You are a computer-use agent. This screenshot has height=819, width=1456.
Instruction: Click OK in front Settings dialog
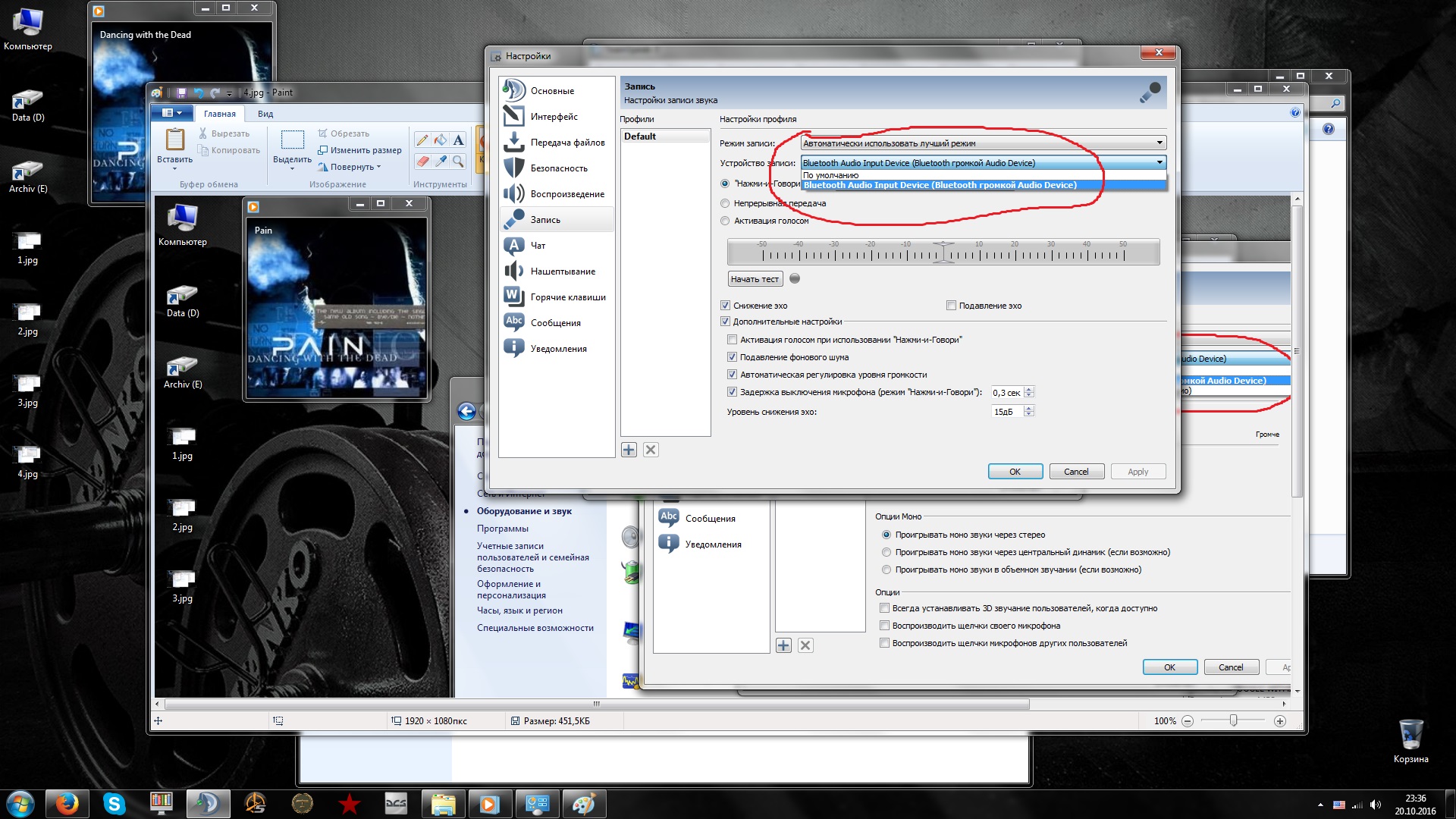[1015, 472]
